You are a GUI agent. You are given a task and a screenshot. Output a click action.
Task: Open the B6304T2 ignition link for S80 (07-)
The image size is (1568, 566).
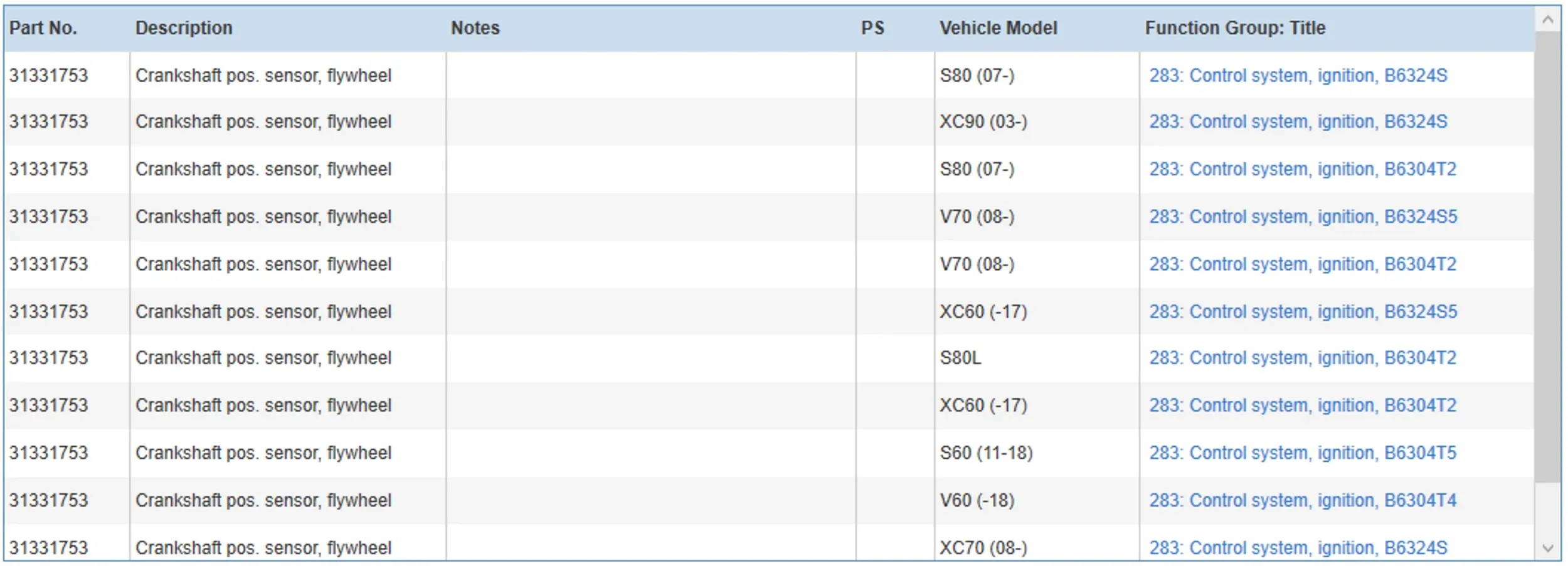tap(1302, 169)
